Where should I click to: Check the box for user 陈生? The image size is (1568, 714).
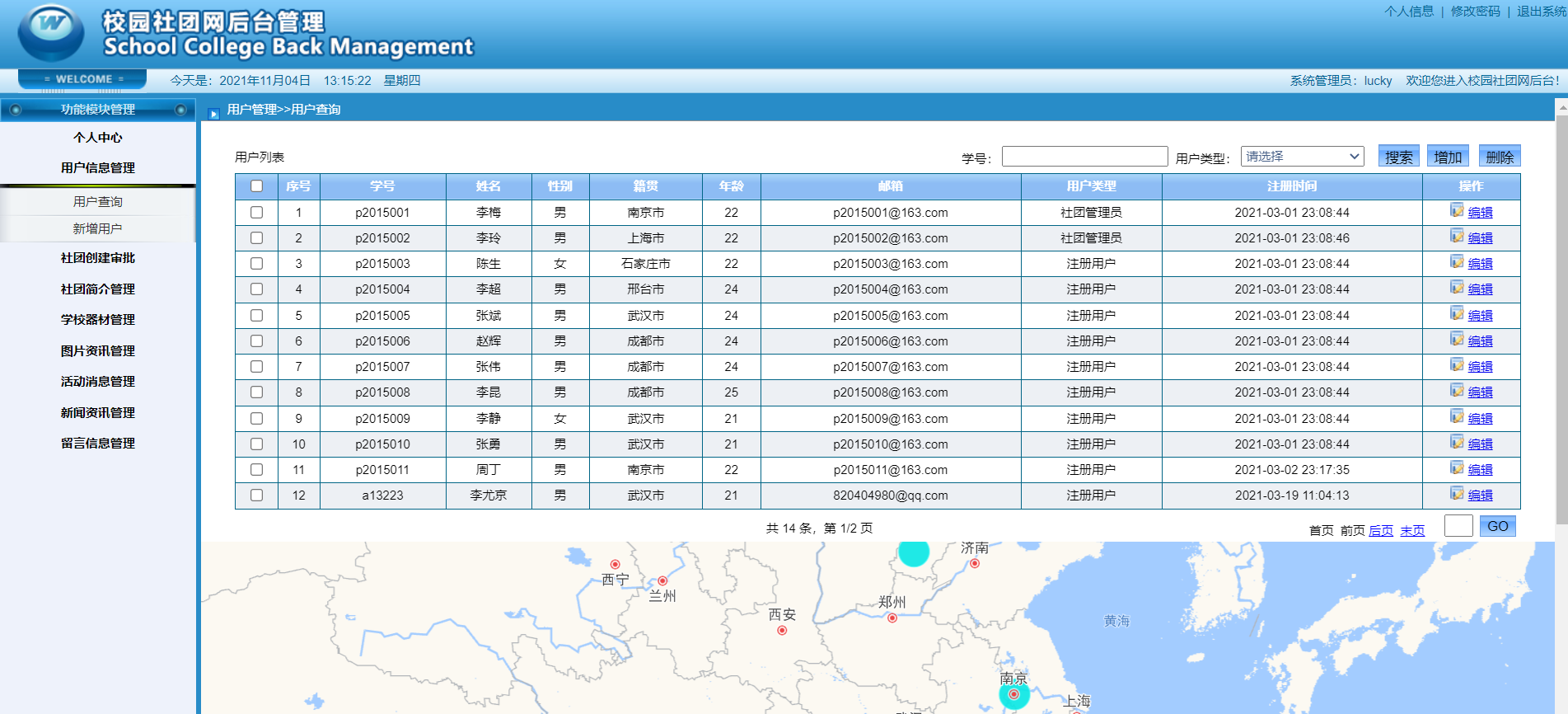[257, 264]
